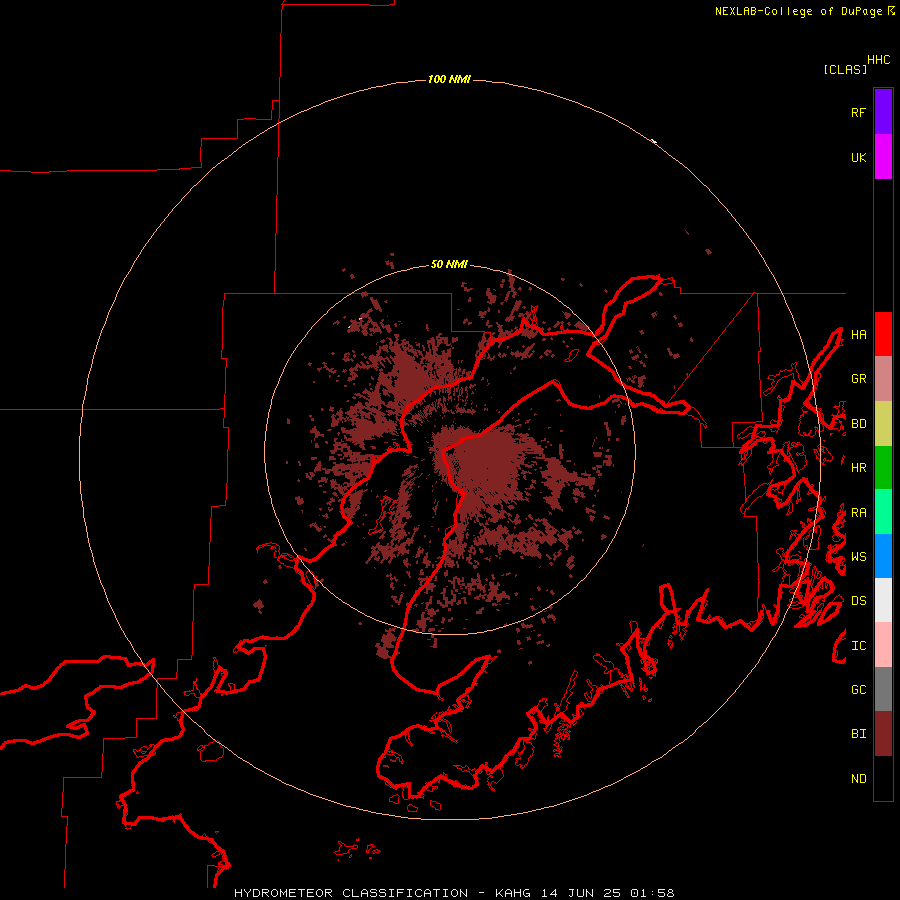The height and width of the screenshot is (900, 900).
Task: Click the IC legend label
Action: point(858,646)
